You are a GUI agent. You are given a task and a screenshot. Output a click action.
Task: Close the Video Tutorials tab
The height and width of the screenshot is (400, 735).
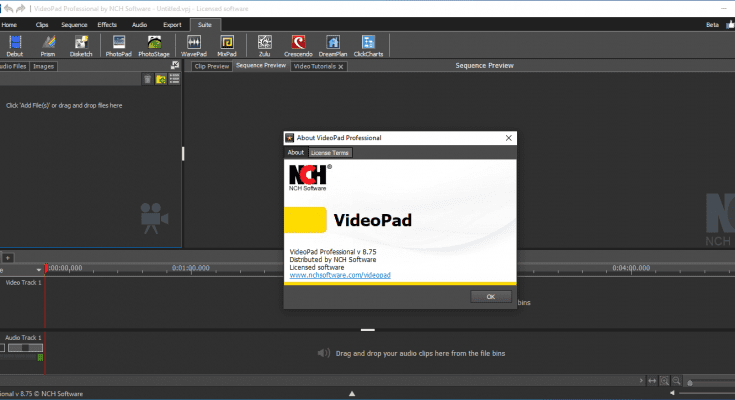point(340,66)
